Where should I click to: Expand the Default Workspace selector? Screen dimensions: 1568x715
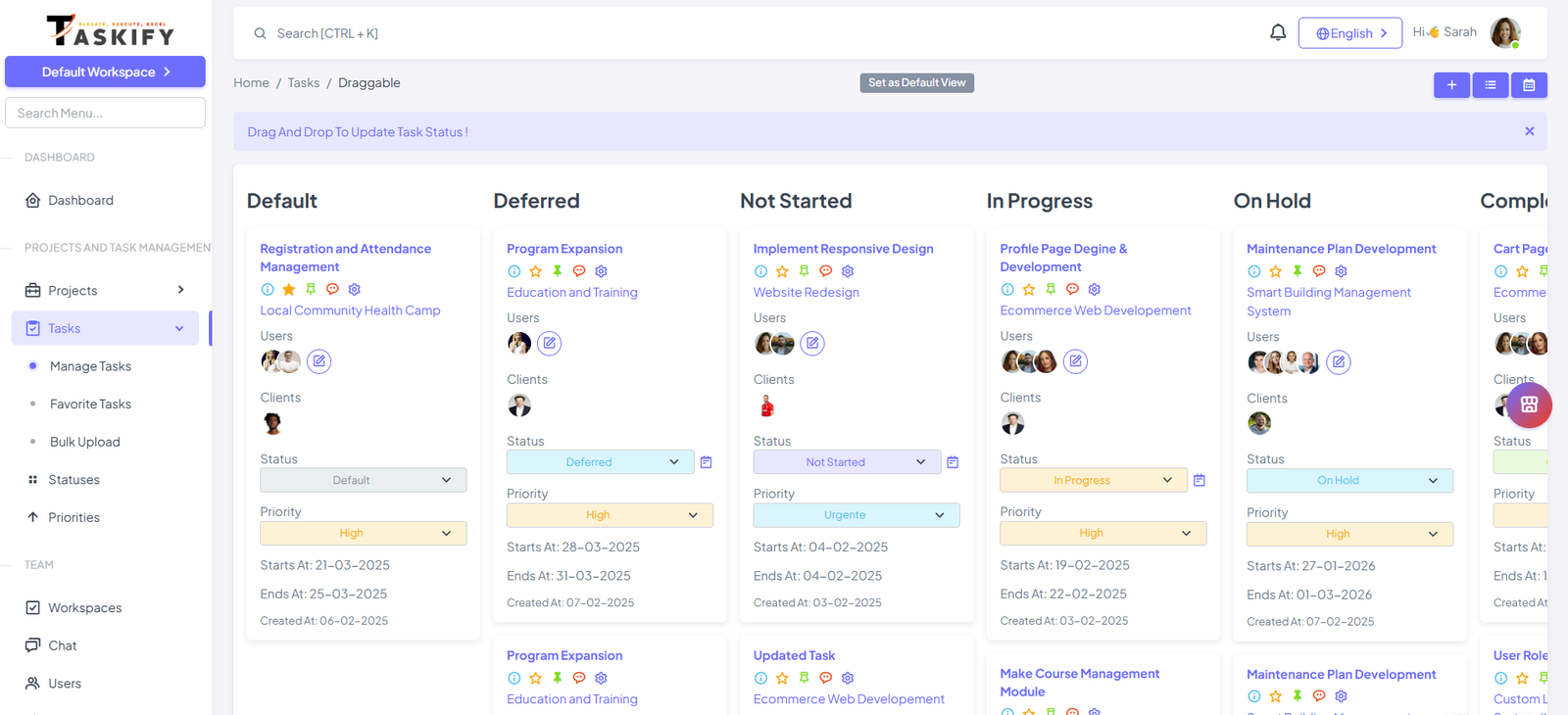click(105, 71)
